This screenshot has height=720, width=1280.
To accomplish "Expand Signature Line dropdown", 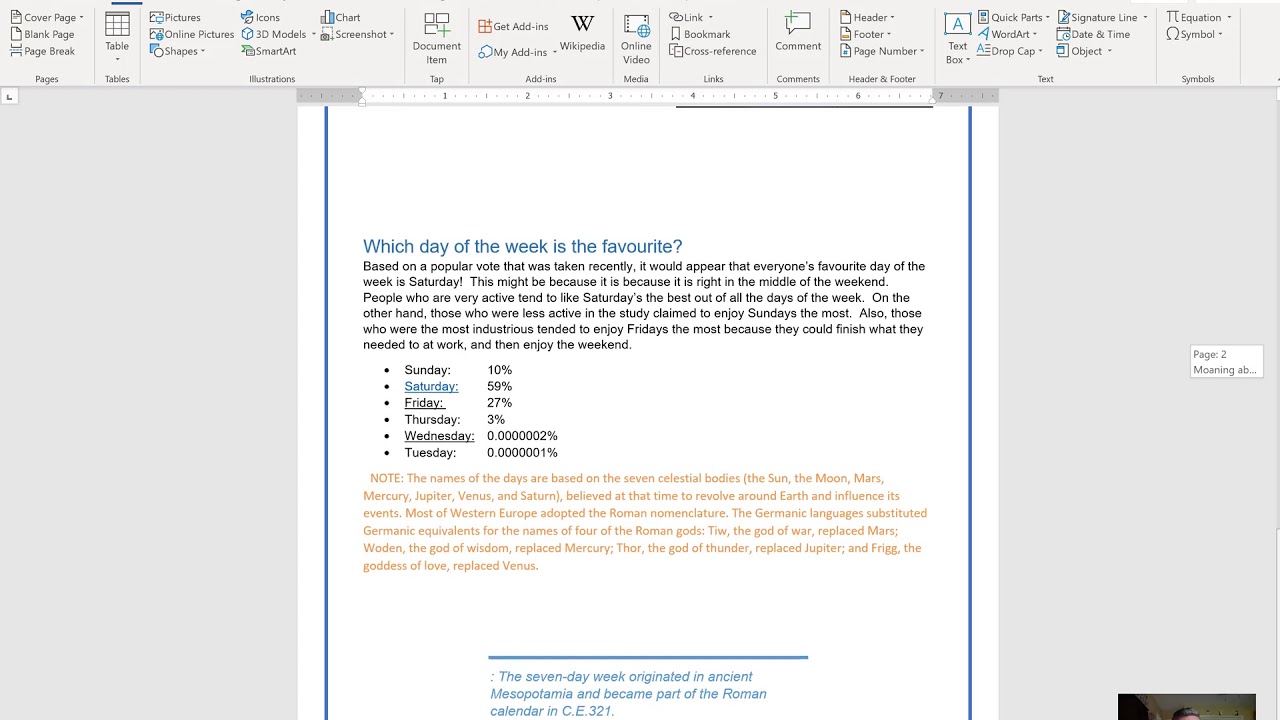I will [x=1145, y=17].
